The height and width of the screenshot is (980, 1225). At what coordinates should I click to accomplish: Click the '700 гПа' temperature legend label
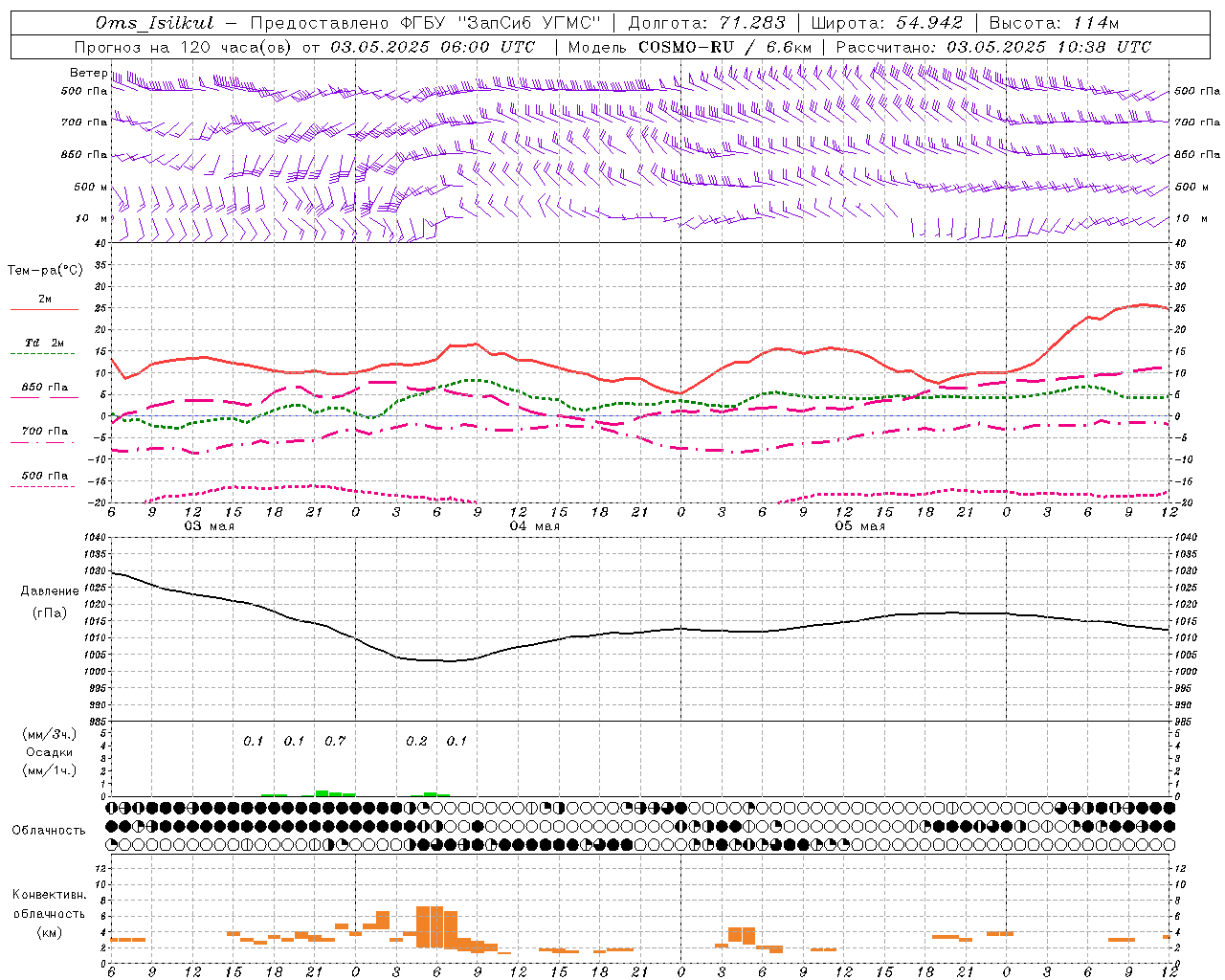[45, 432]
